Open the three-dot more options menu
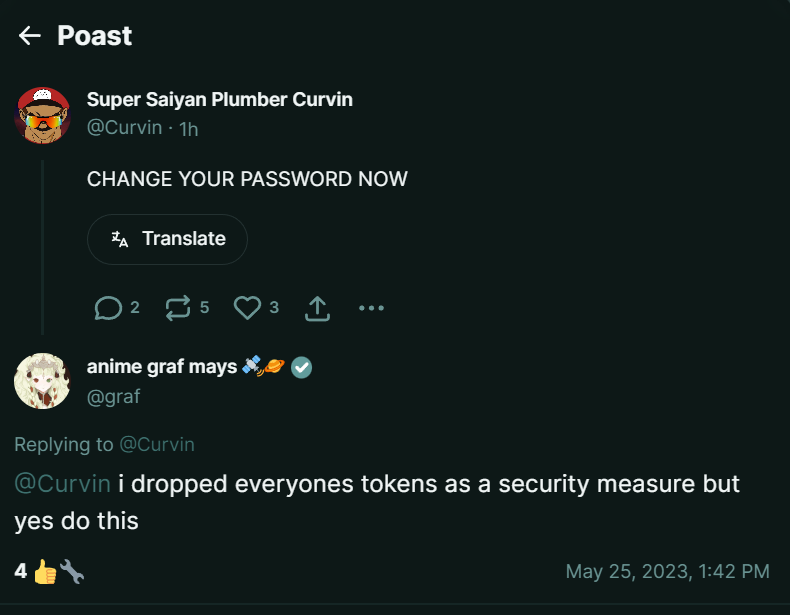Image resolution: width=790 pixels, height=615 pixels. click(x=371, y=308)
